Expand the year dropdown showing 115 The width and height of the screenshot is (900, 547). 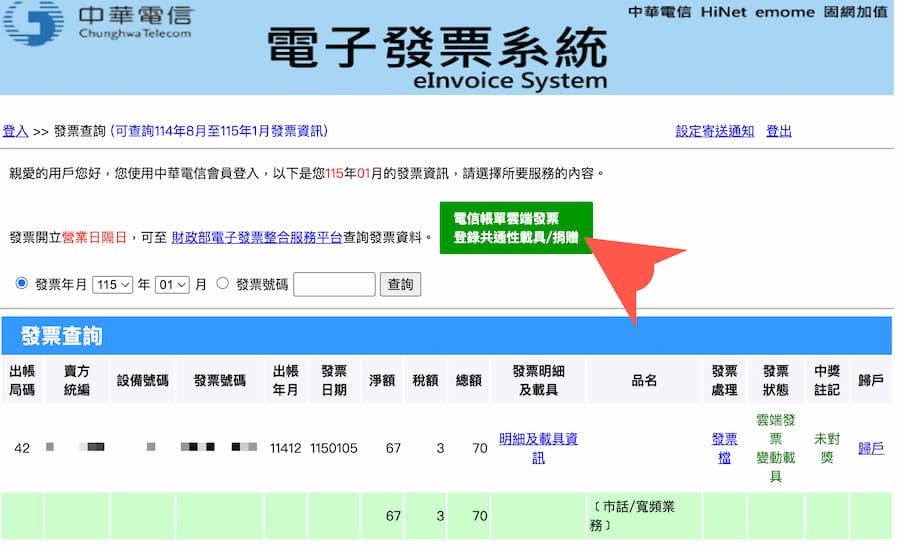pyautogui.click(x=112, y=285)
